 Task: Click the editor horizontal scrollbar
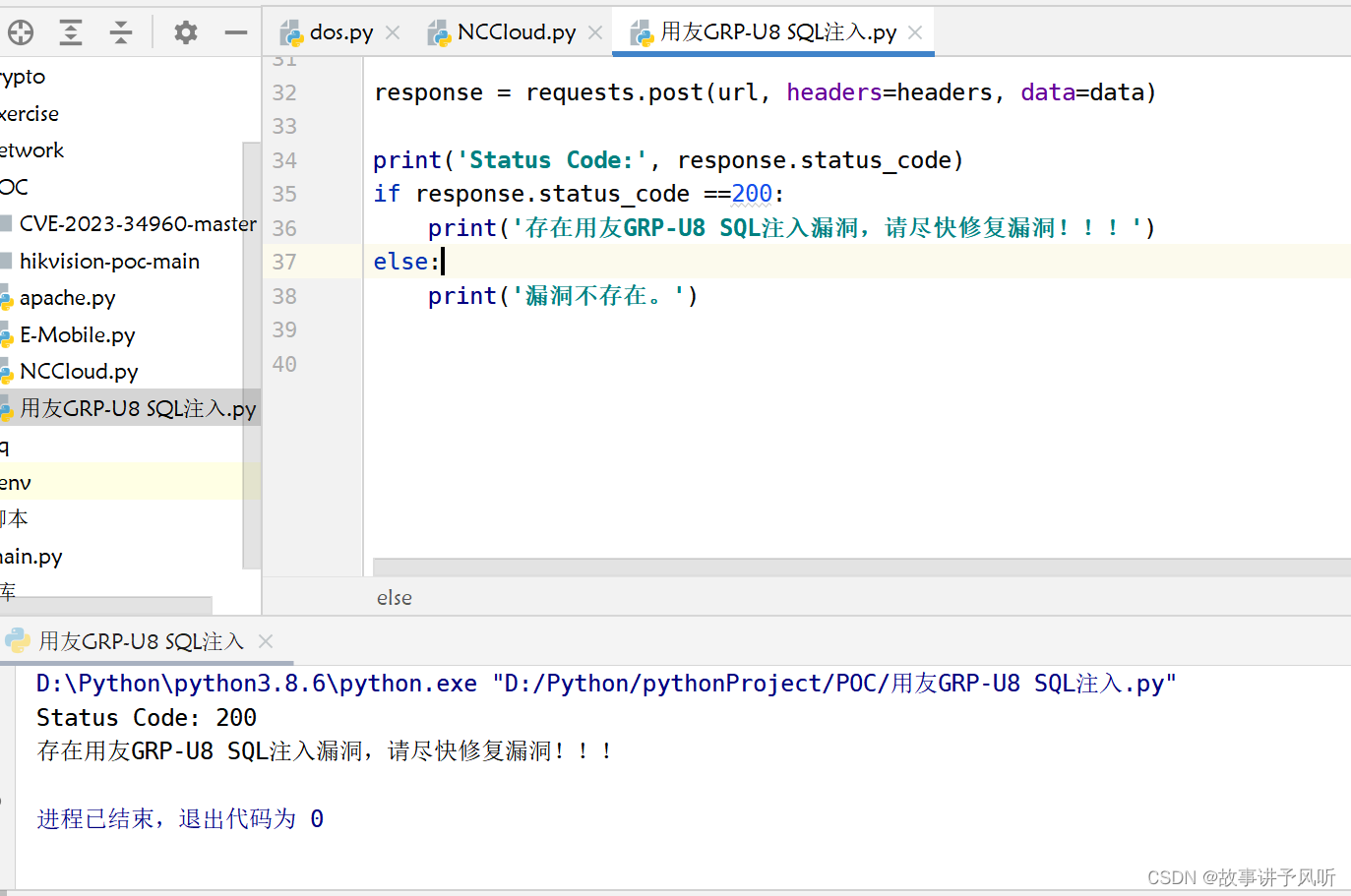tap(862, 567)
